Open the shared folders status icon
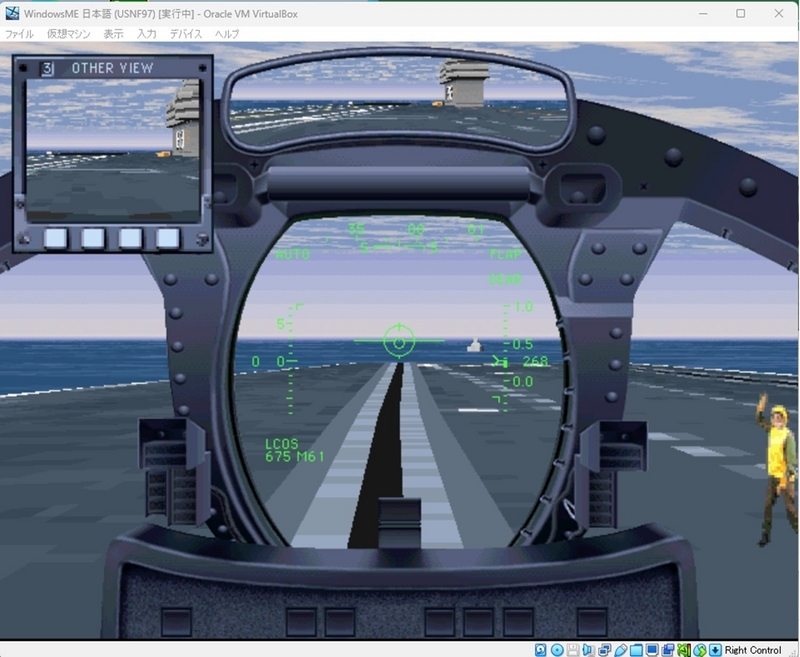This screenshot has width=800, height=657. [636, 650]
